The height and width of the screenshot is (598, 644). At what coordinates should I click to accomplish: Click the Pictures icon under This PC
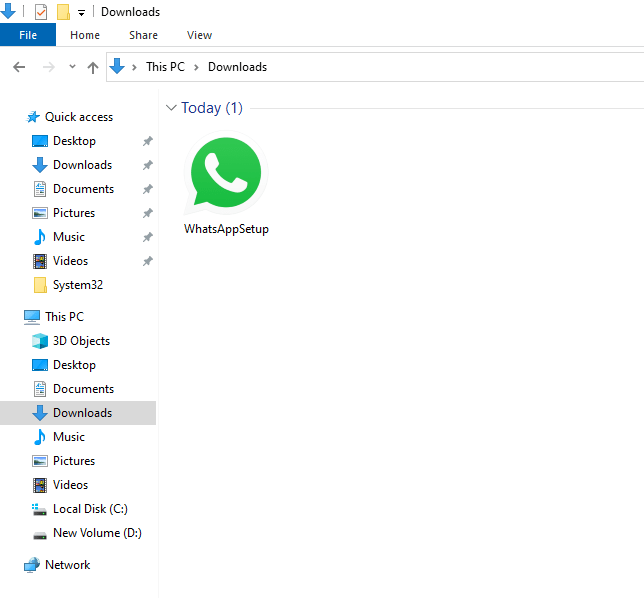coord(40,461)
